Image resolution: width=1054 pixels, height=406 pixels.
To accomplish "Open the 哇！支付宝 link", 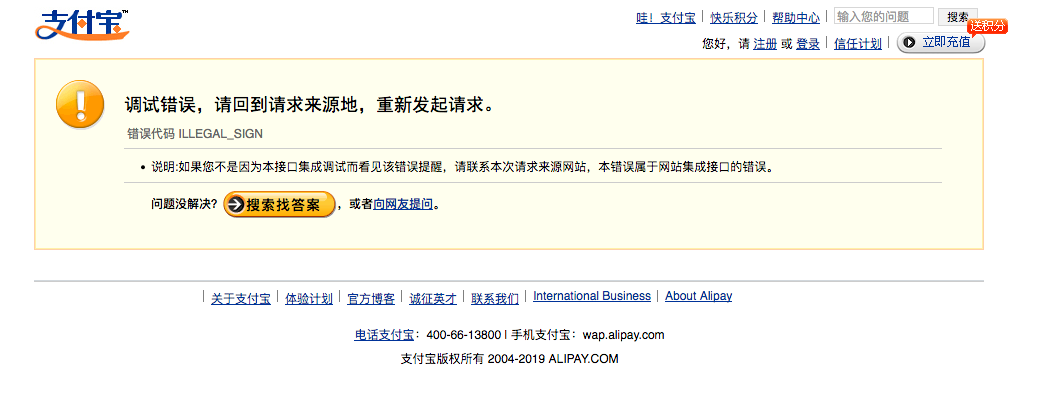I will 666,18.
